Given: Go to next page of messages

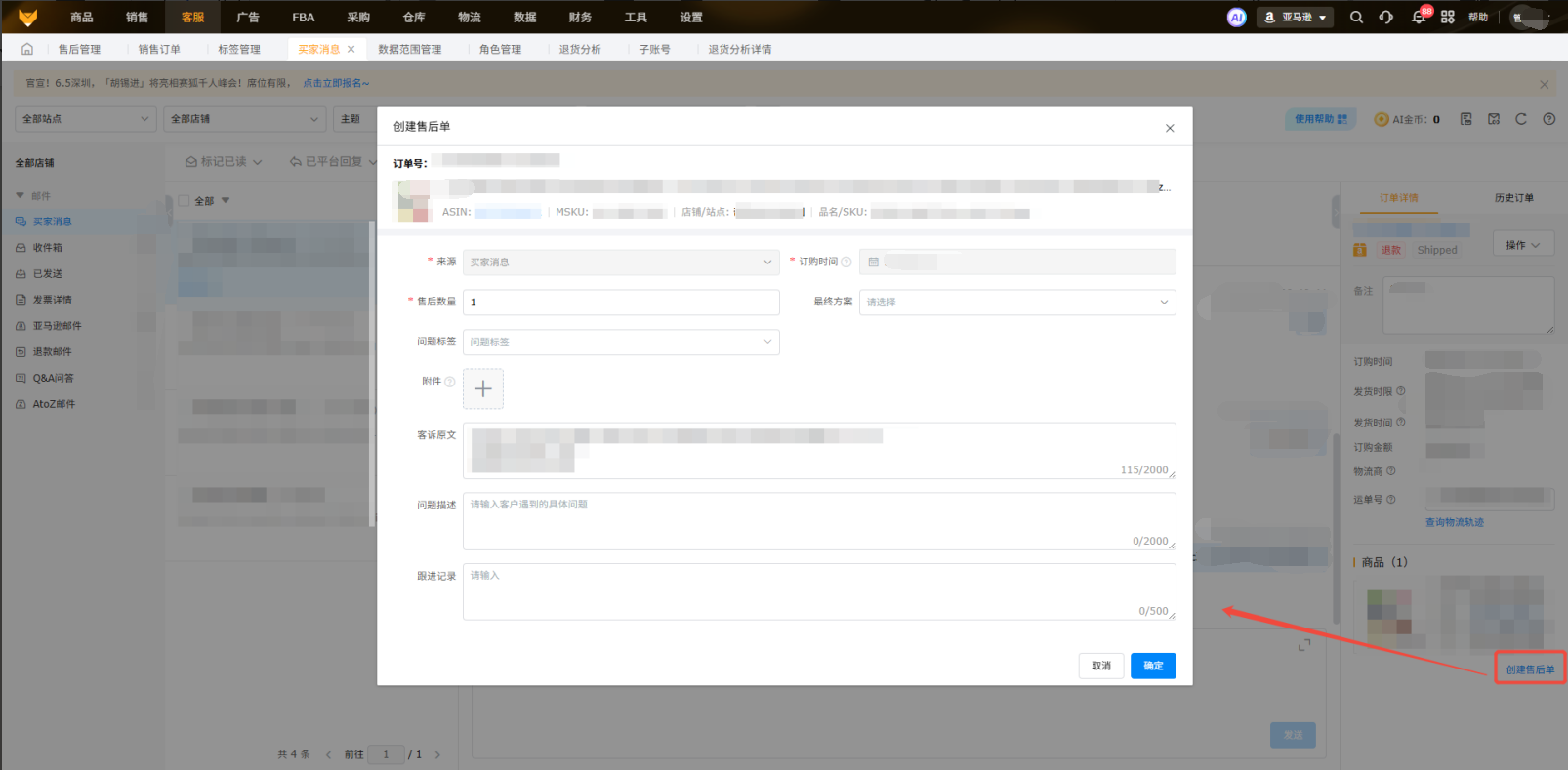Looking at the screenshot, I should pos(437,754).
